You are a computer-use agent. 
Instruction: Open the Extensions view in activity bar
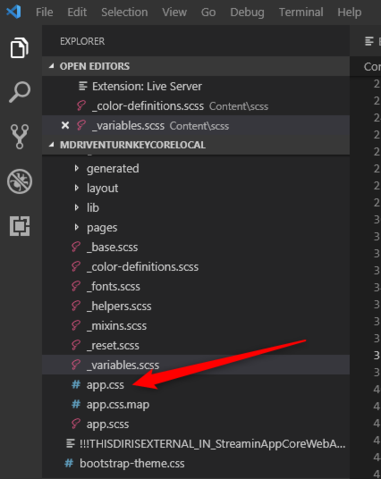[19, 226]
